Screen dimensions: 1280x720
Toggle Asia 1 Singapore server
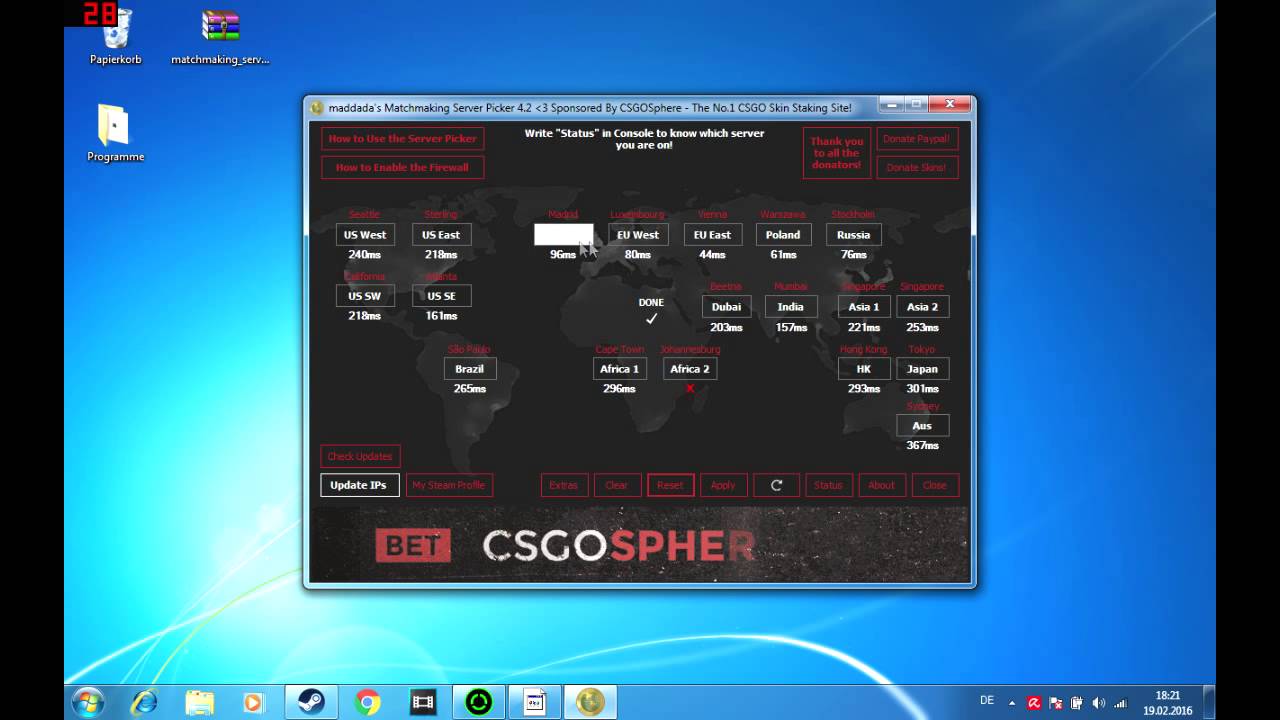[x=864, y=307]
